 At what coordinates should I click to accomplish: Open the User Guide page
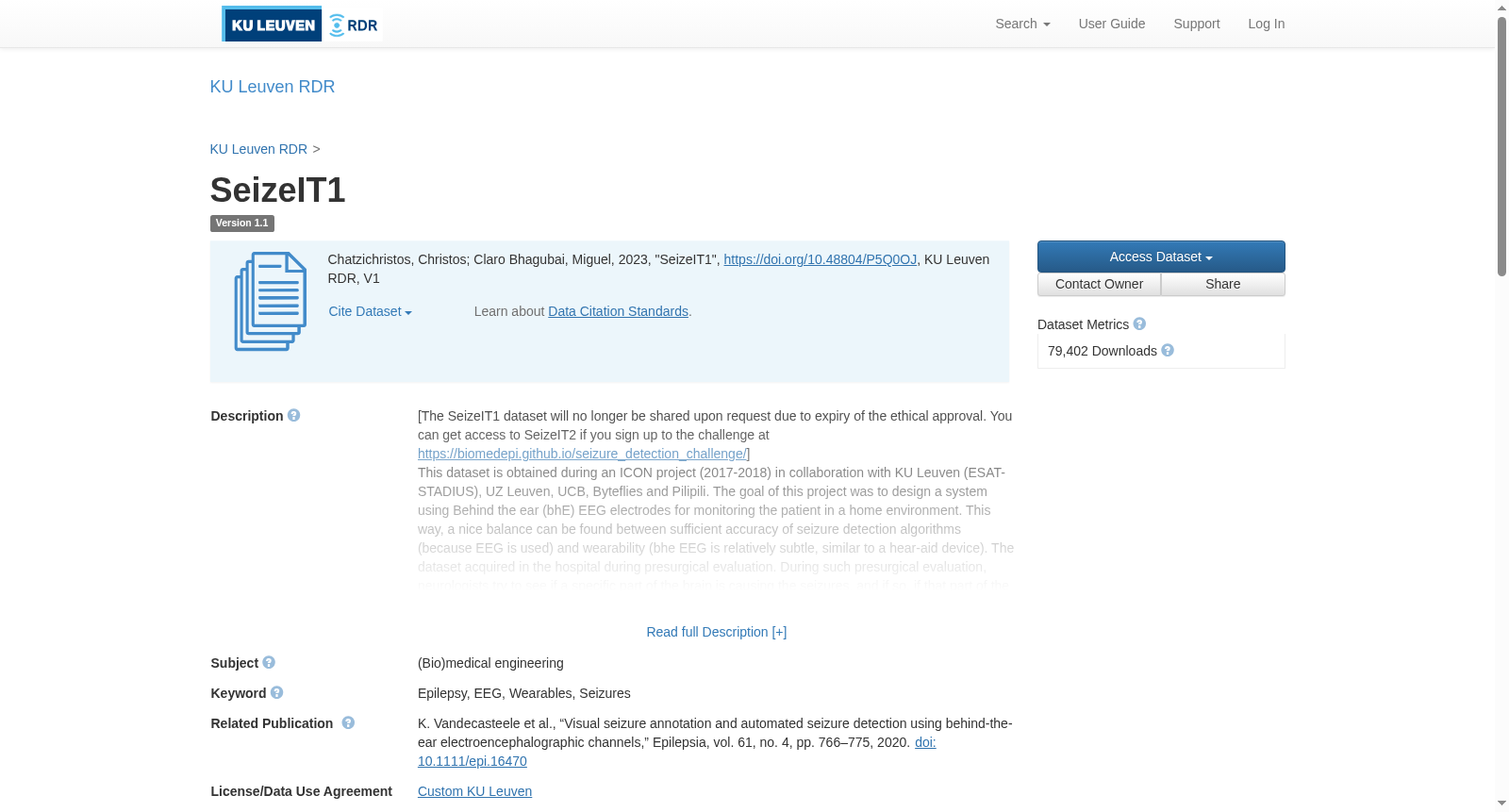(x=1112, y=24)
